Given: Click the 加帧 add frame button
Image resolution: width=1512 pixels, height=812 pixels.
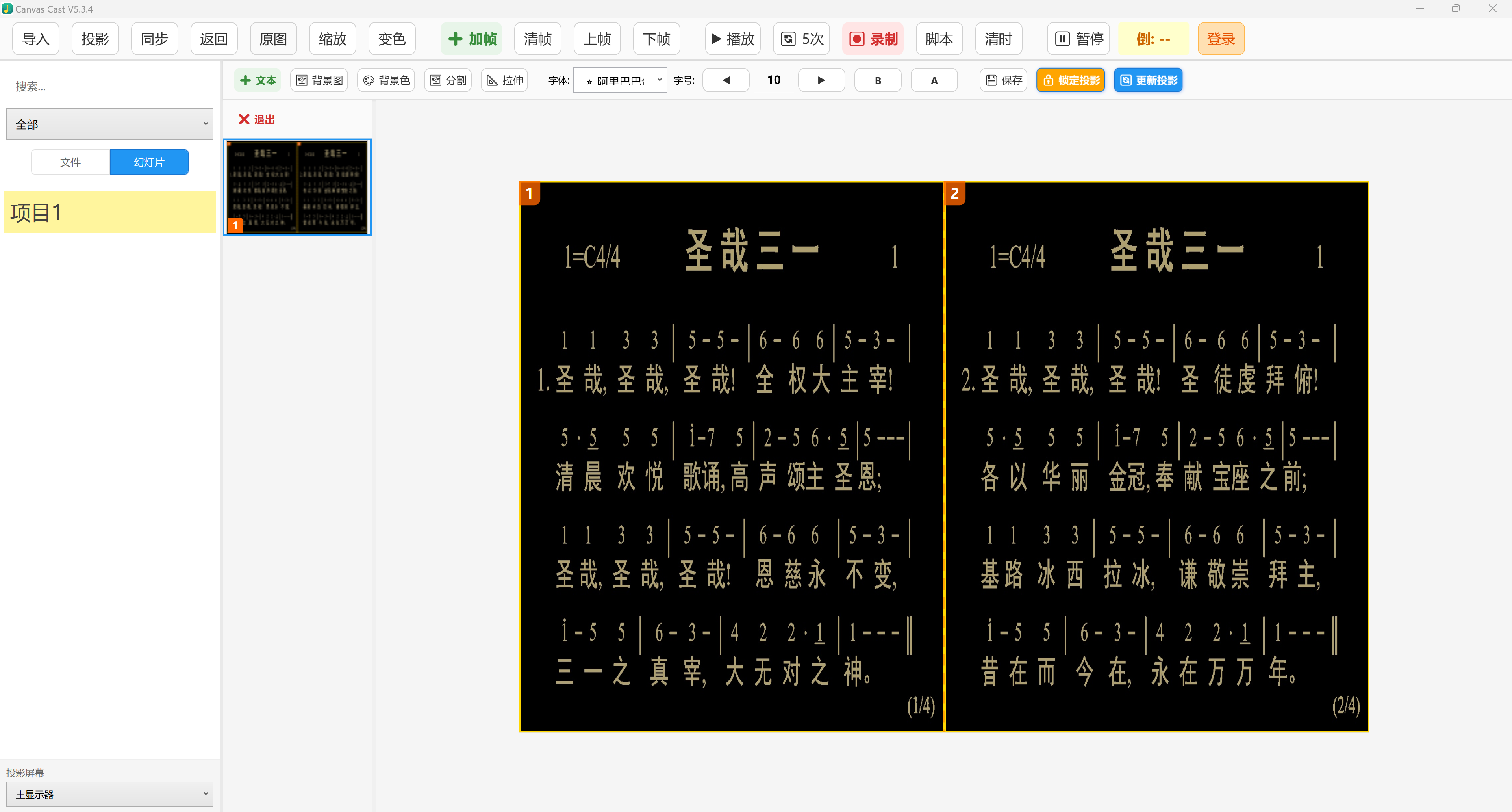Looking at the screenshot, I should 471,39.
